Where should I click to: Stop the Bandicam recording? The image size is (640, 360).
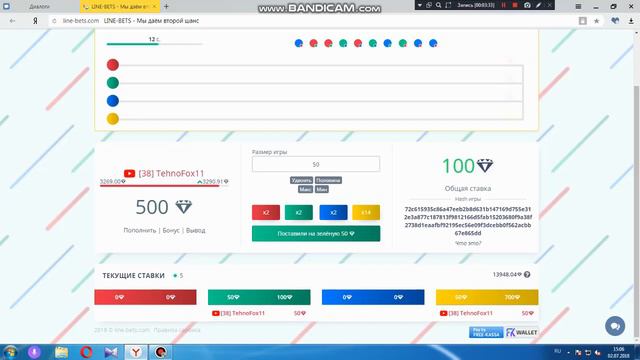515,5
